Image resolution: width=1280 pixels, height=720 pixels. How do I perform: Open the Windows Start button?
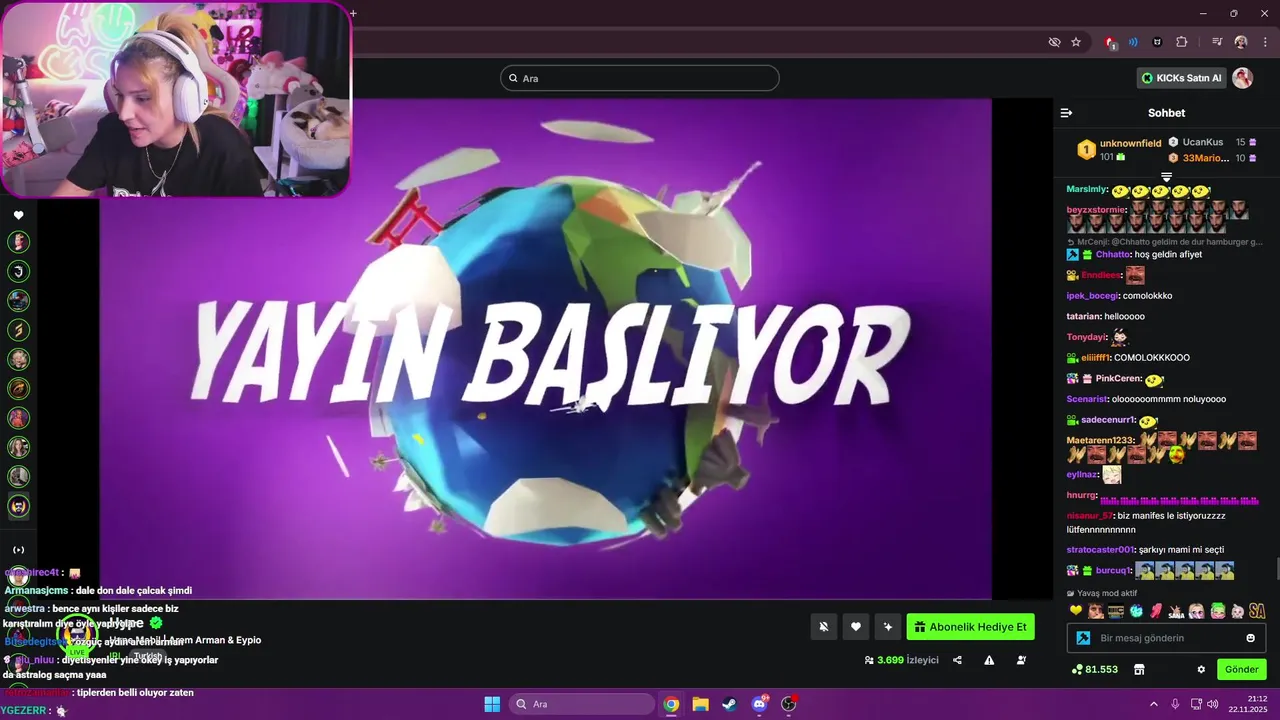coord(492,704)
